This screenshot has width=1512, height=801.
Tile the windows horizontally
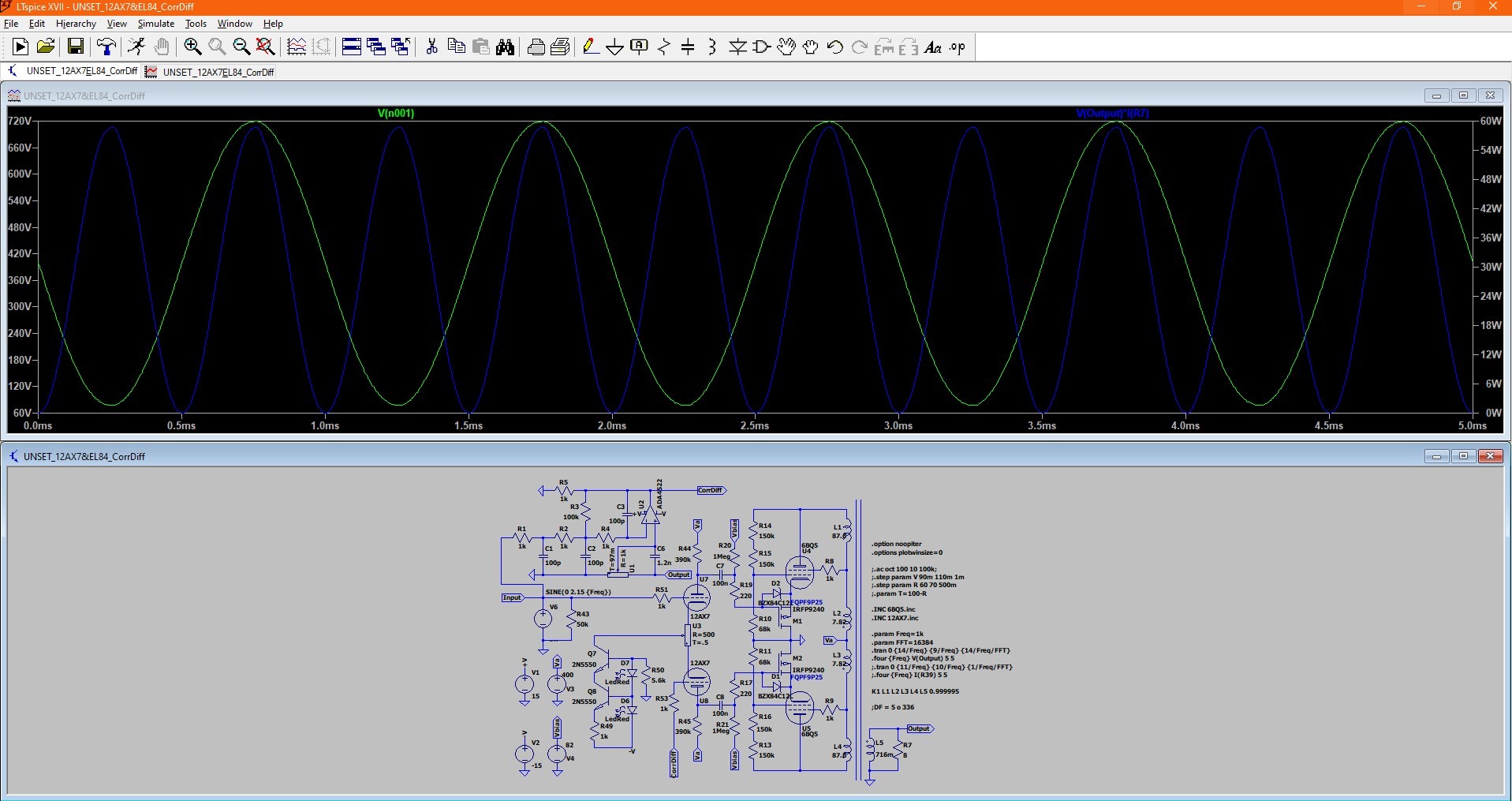352,47
